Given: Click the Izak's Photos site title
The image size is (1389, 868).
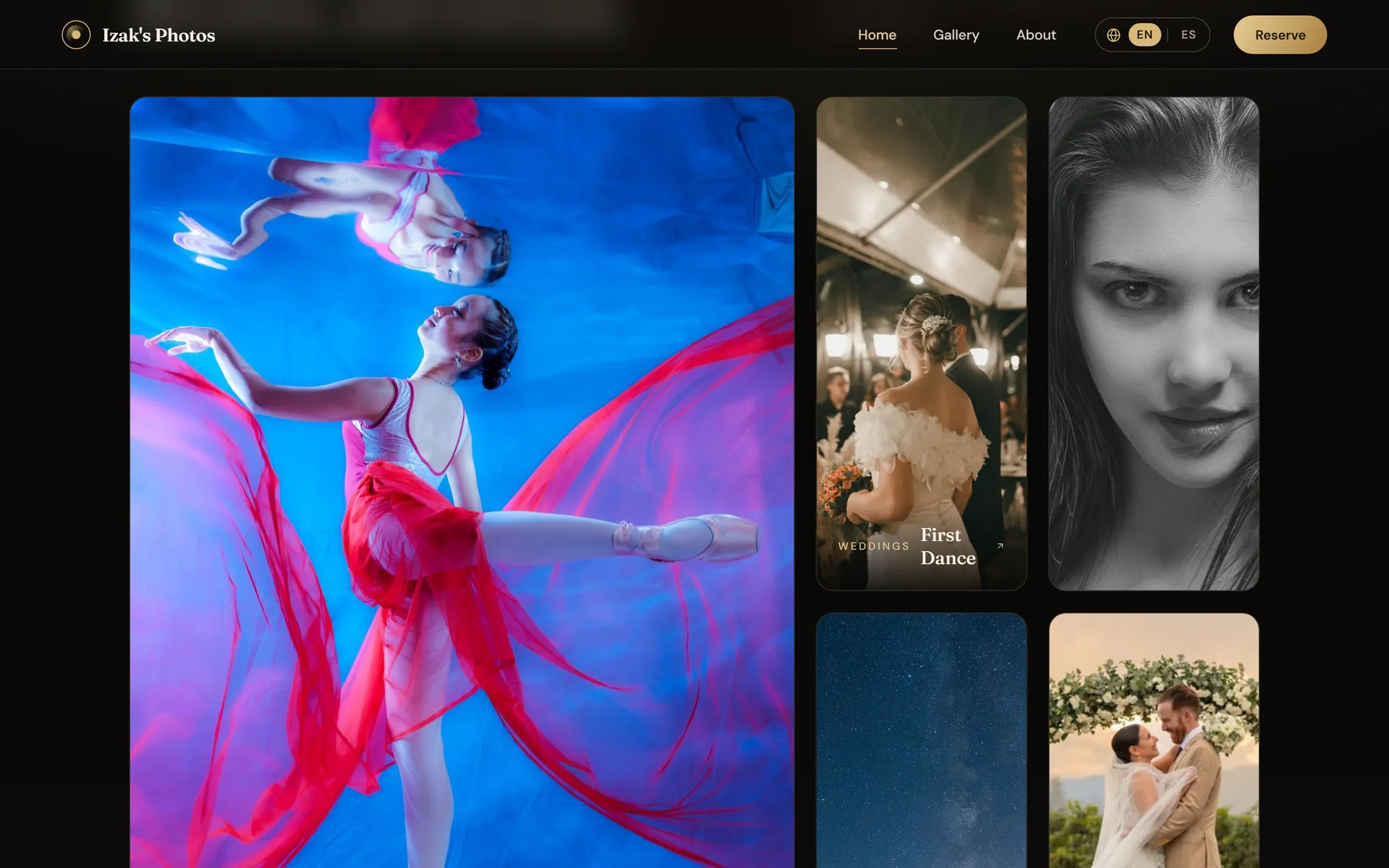Looking at the screenshot, I should [158, 35].
